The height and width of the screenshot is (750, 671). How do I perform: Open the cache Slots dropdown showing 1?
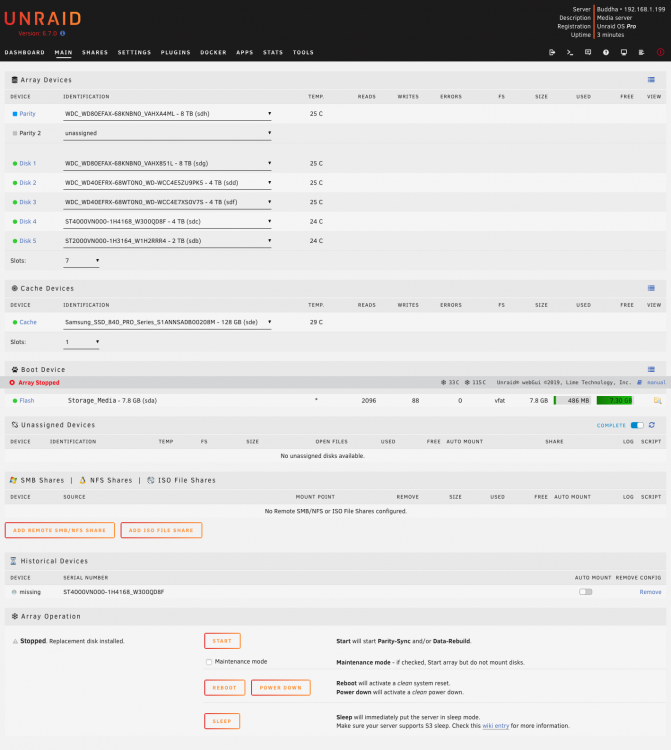pyautogui.click(x=81, y=342)
